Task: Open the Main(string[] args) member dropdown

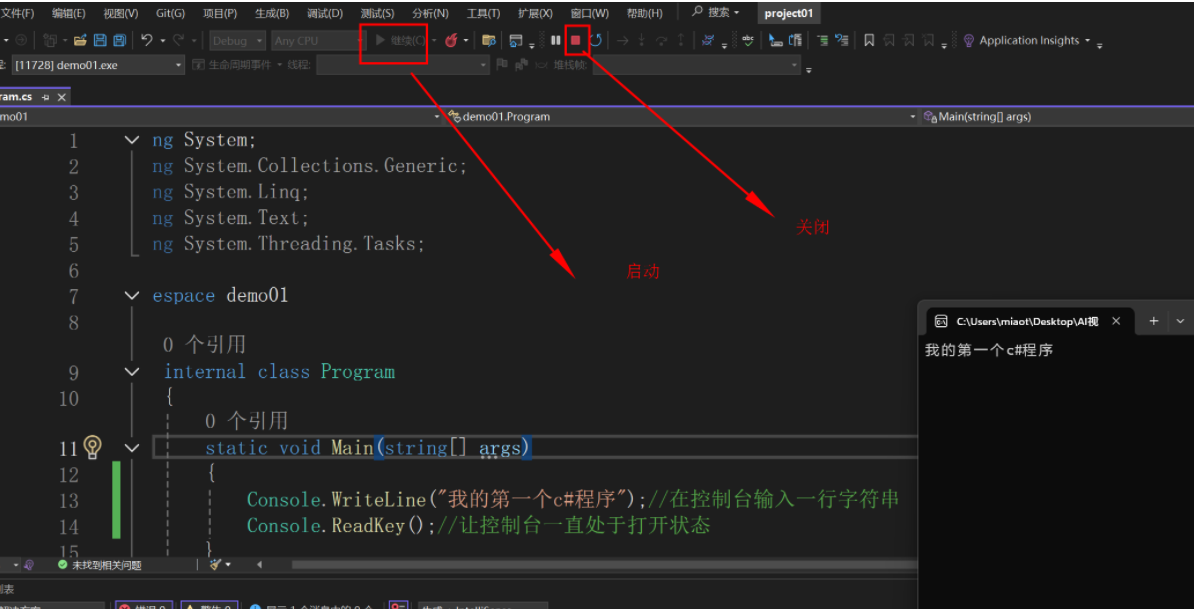Action: click(x=1056, y=116)
